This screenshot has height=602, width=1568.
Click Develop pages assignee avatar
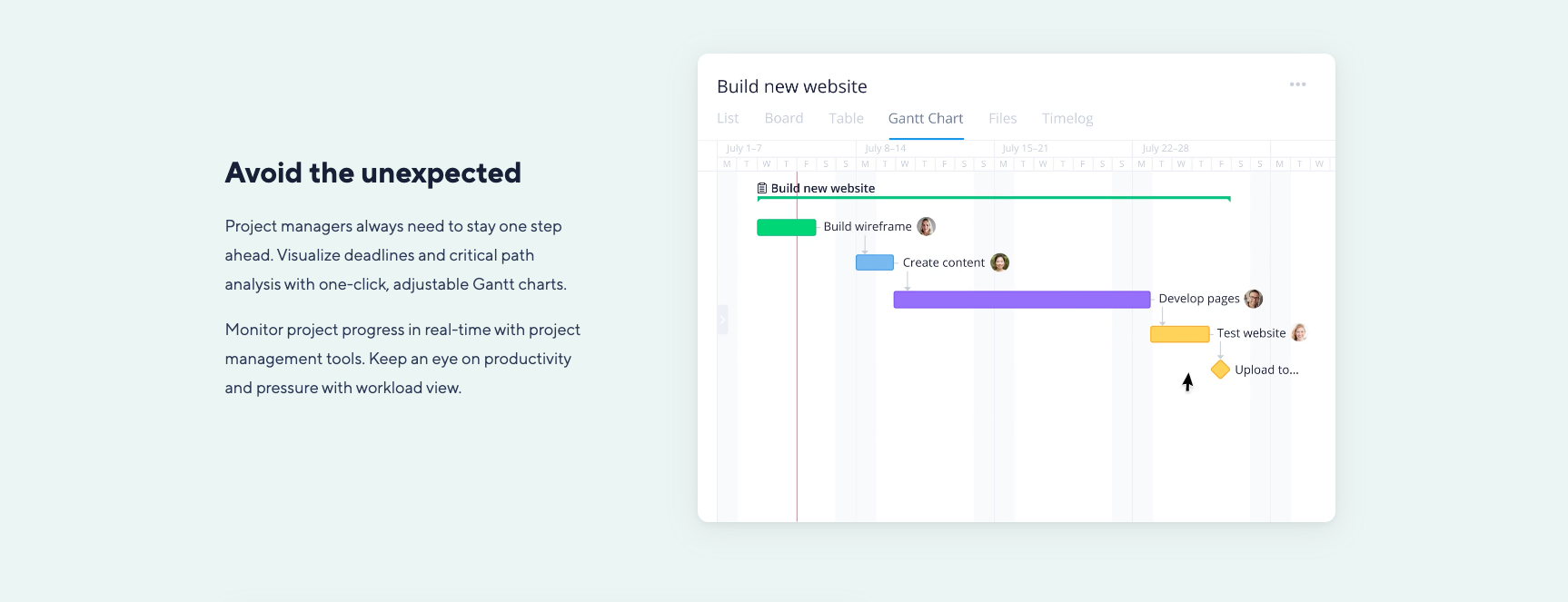pyautogui.click(x=1254, y=299)
